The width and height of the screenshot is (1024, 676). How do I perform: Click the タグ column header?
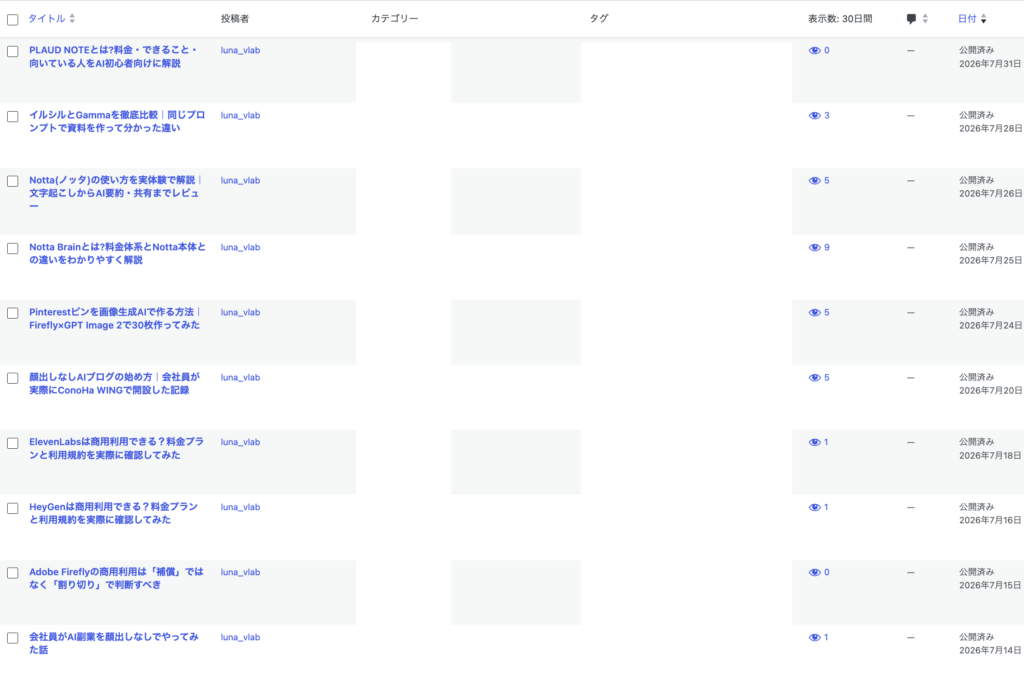coord(599,19)
